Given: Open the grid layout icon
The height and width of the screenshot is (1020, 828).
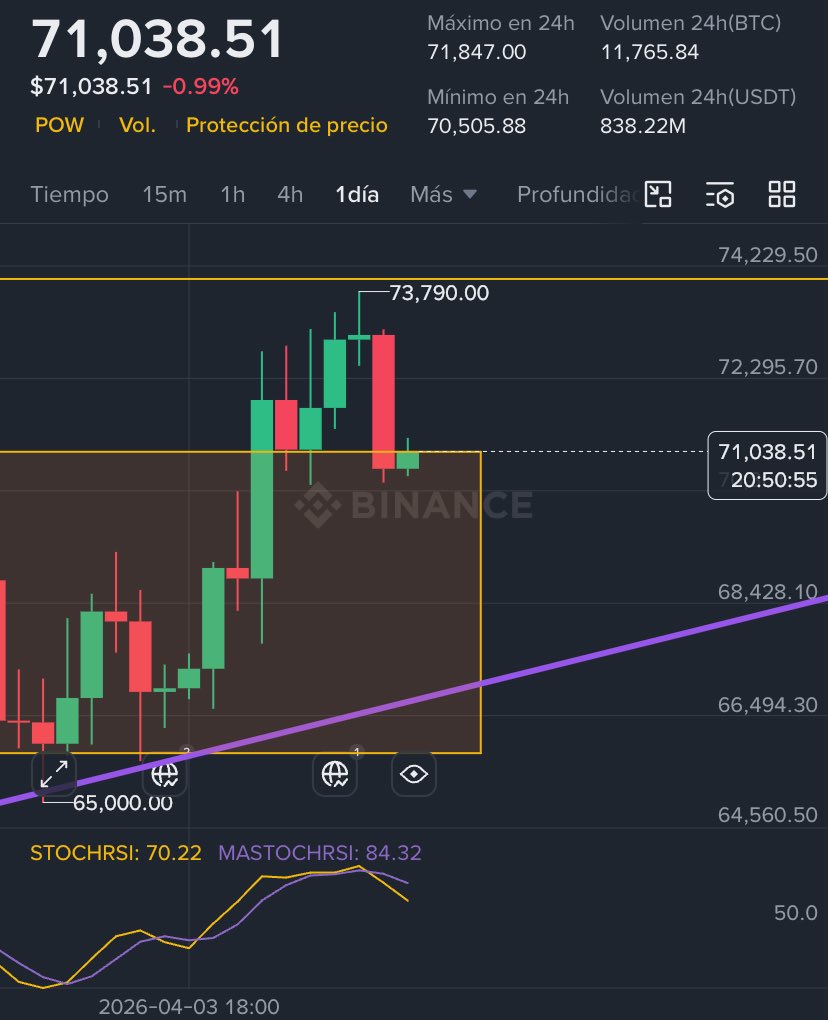Looking at the screenshot, I should pyautogui.click(x=782, y=194).
